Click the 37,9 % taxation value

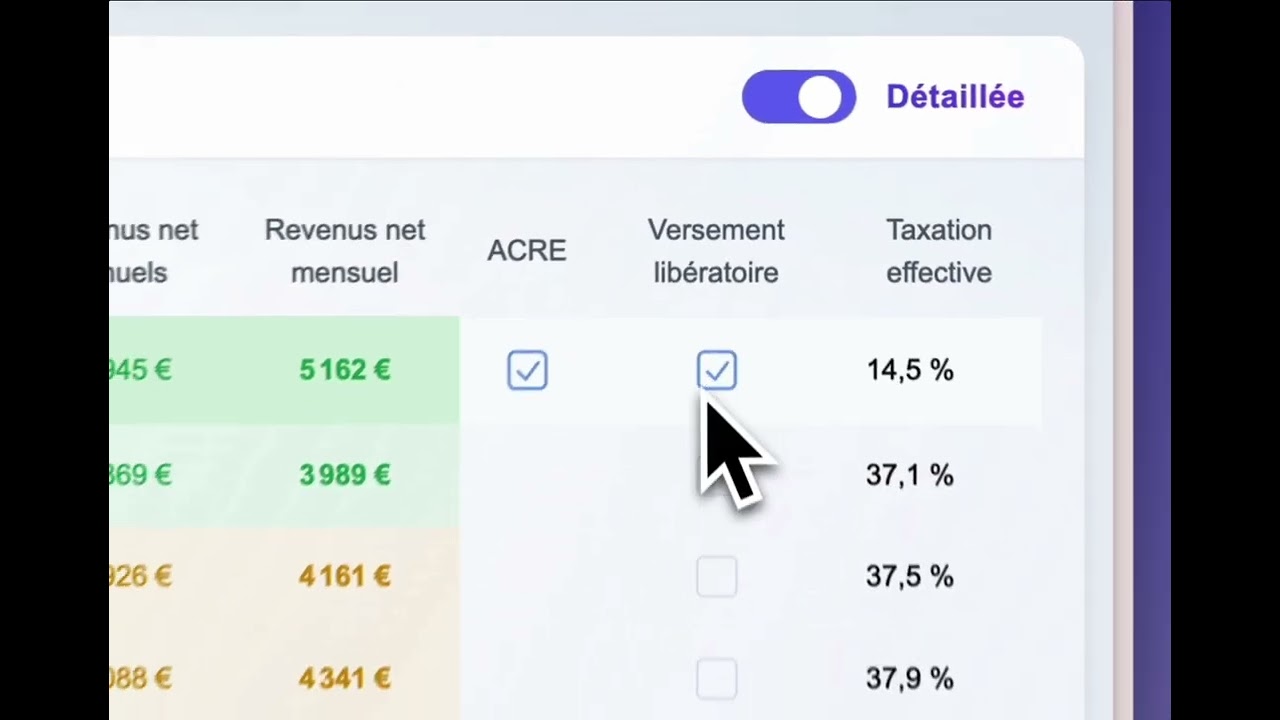(910, 679)
